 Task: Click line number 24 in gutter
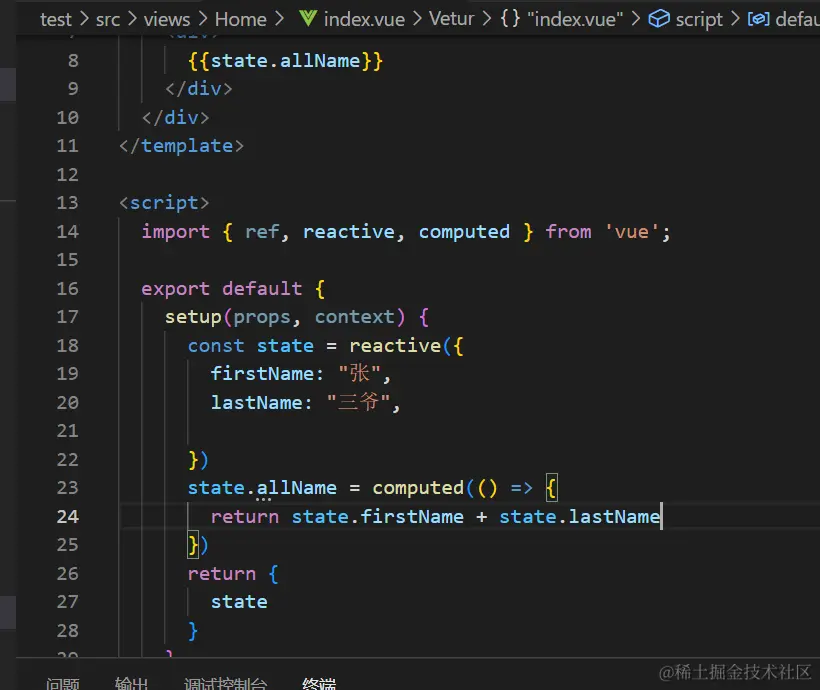67,516
